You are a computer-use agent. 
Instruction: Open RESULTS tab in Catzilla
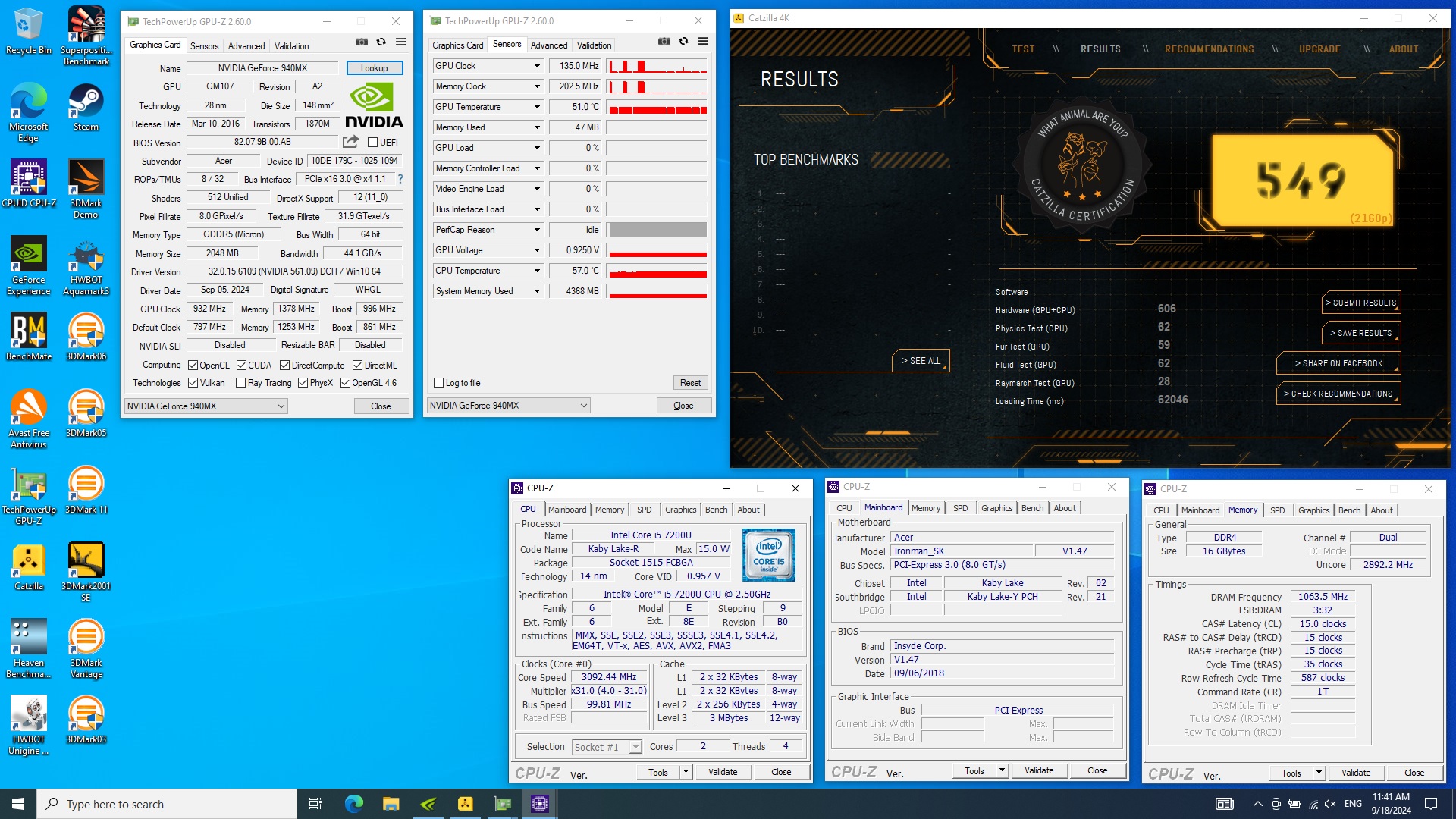1100,49
